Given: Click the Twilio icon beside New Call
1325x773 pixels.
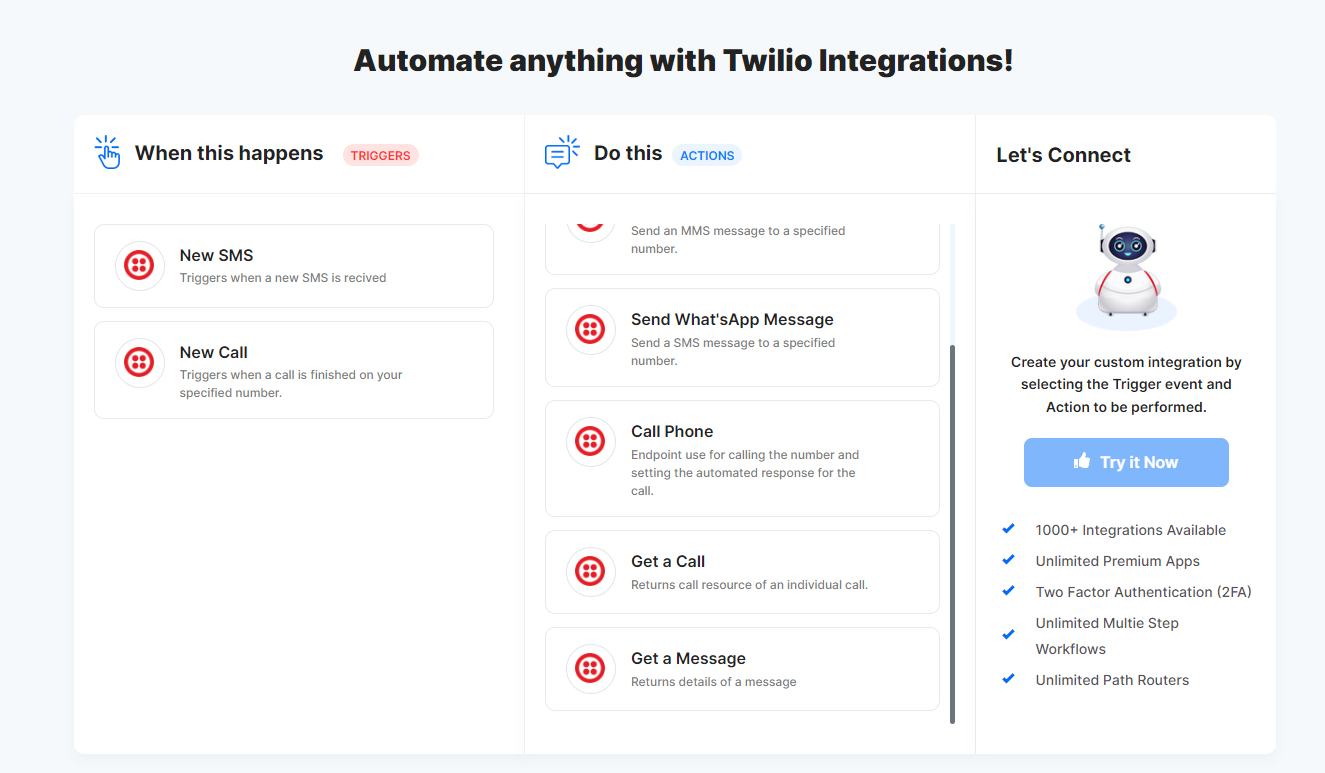Looking at the screenshot, I should [139, 363].
